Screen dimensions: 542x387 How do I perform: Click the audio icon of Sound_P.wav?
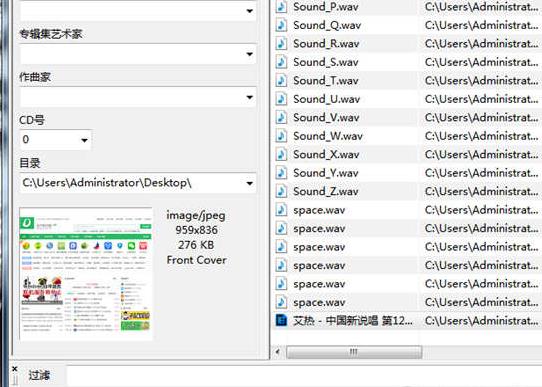pyautogui.click(x=281, y=7)
